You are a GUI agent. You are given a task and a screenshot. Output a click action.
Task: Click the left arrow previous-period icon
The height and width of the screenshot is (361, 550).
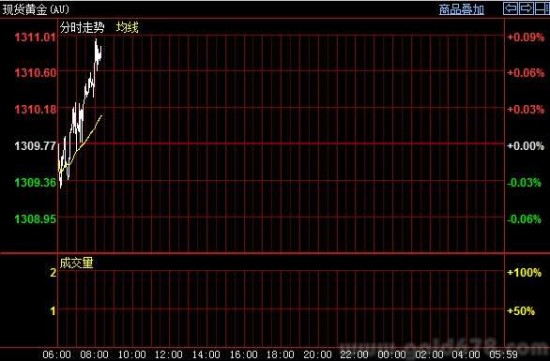(510, 8)
